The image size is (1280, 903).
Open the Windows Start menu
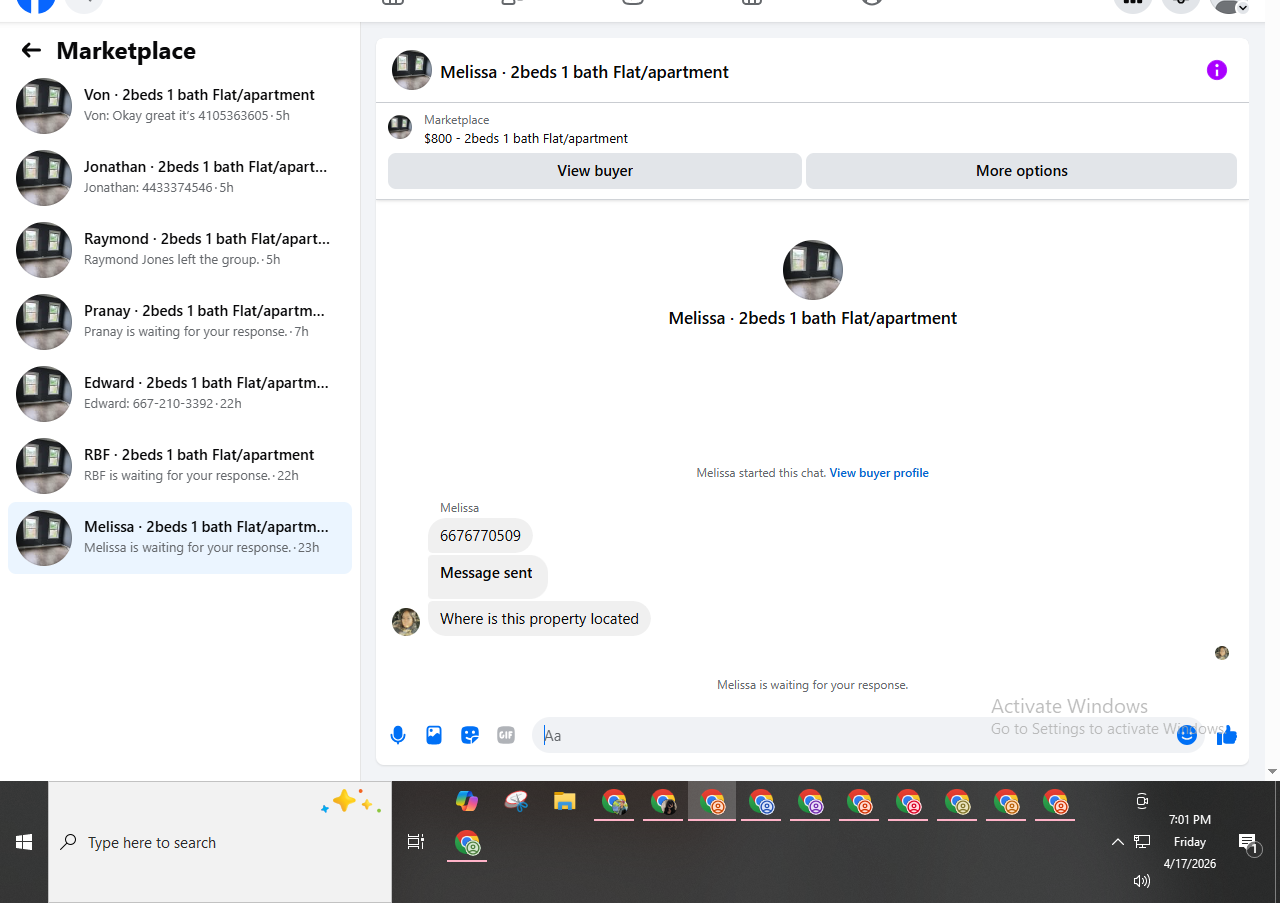[24, 842]
